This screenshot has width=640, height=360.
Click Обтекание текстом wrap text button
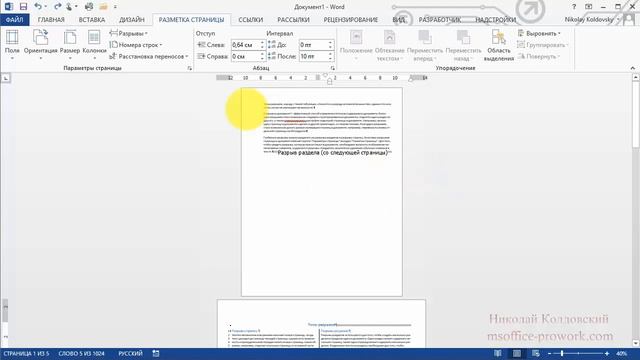click(389, 45)
